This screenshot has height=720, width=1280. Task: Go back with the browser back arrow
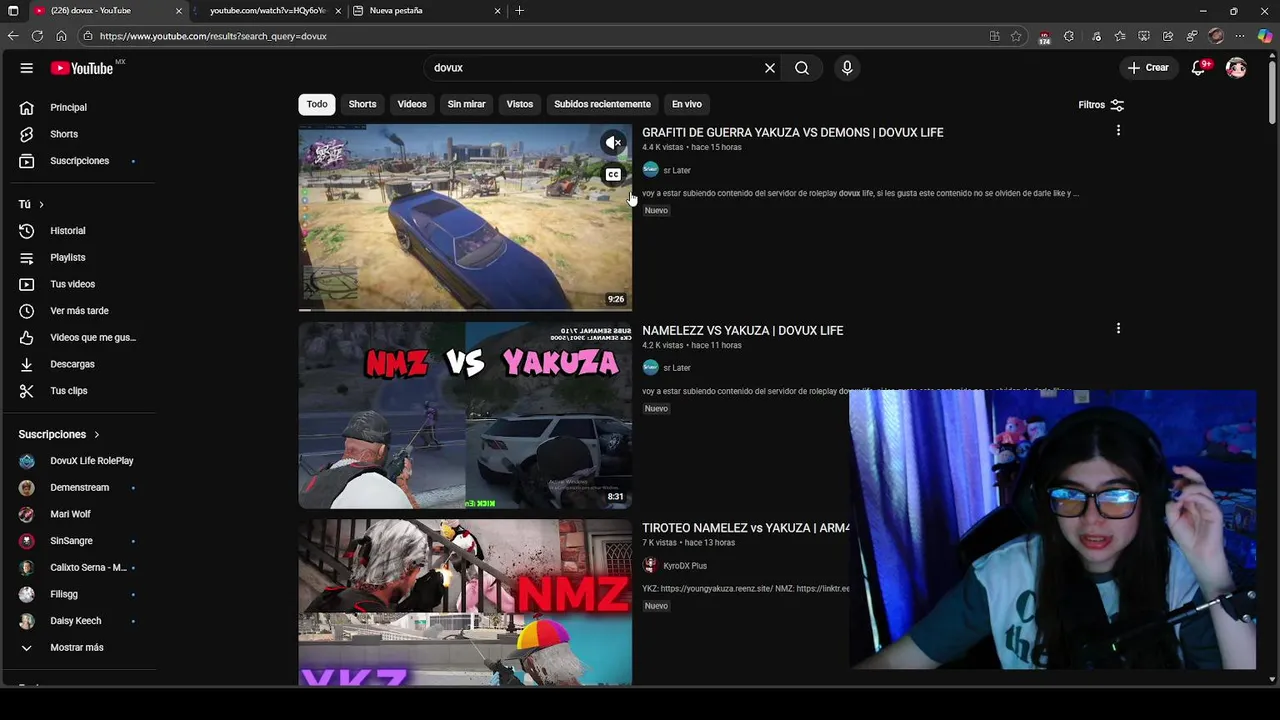[13, 36]
